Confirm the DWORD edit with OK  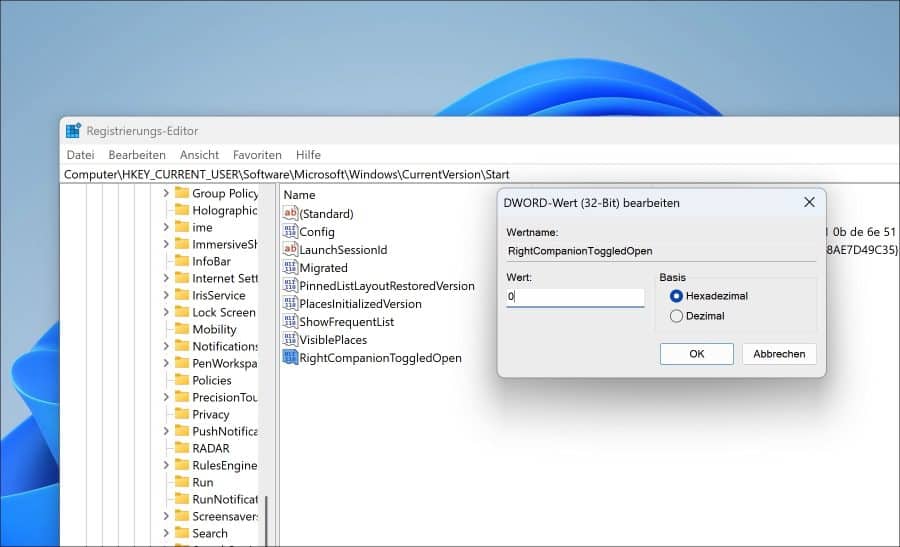coord(696,354)
